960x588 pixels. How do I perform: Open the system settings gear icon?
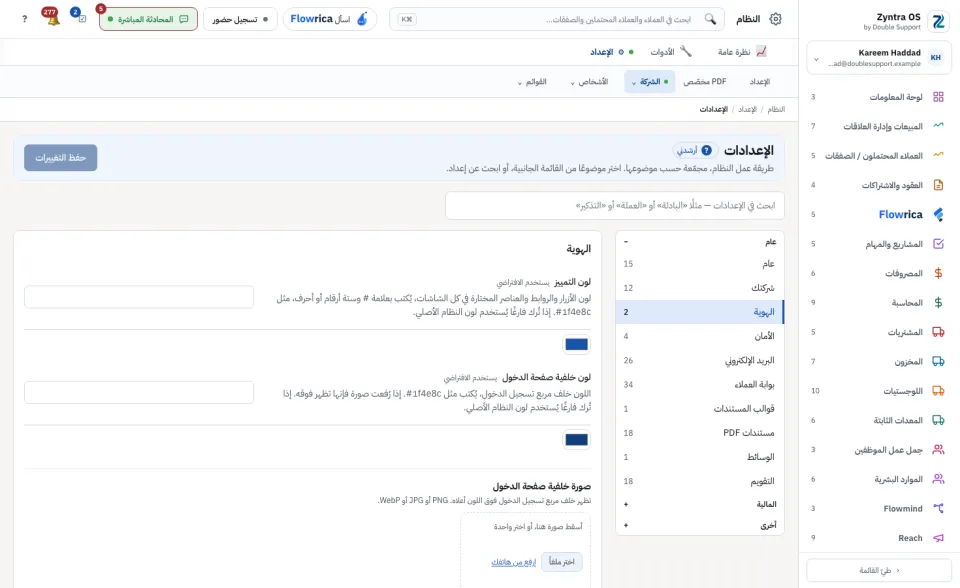coord(775,19)
